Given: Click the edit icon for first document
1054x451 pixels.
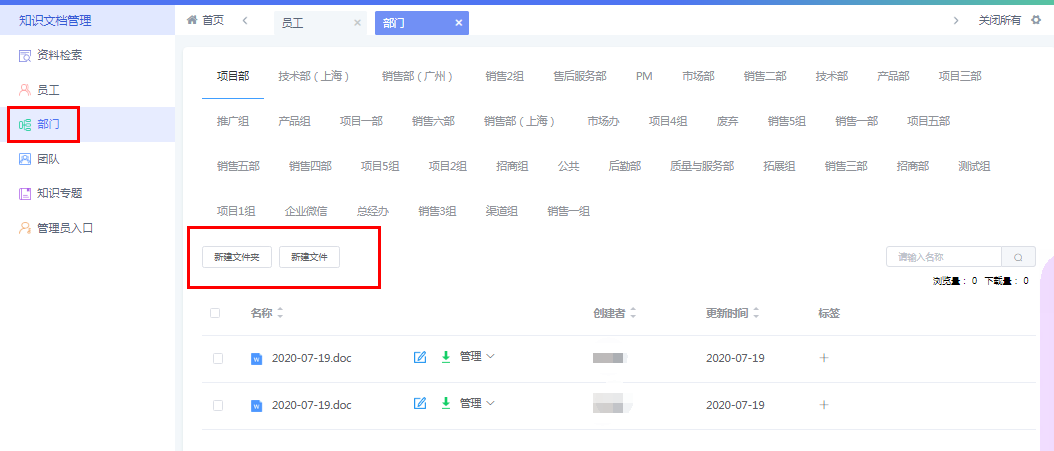Looking at the screenshot, I should point(420,357).
